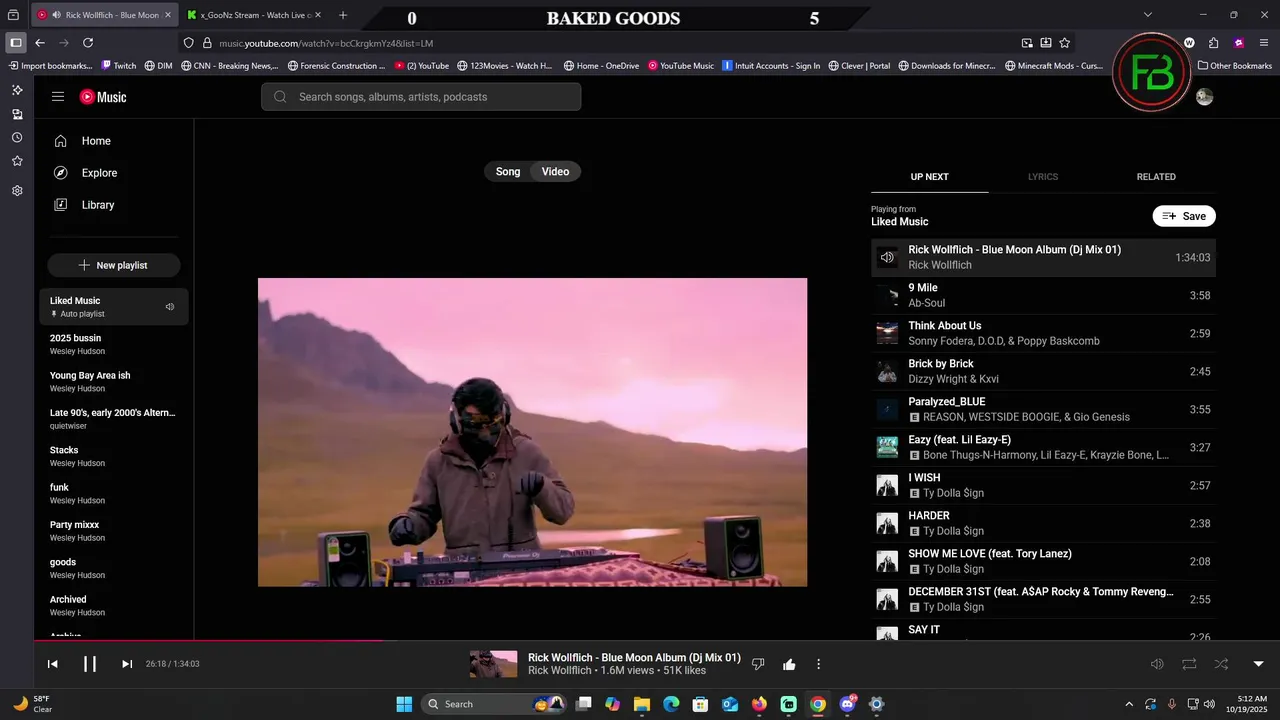Click the music video frame
Screen dimensions: 1280x720
[532, 432]
